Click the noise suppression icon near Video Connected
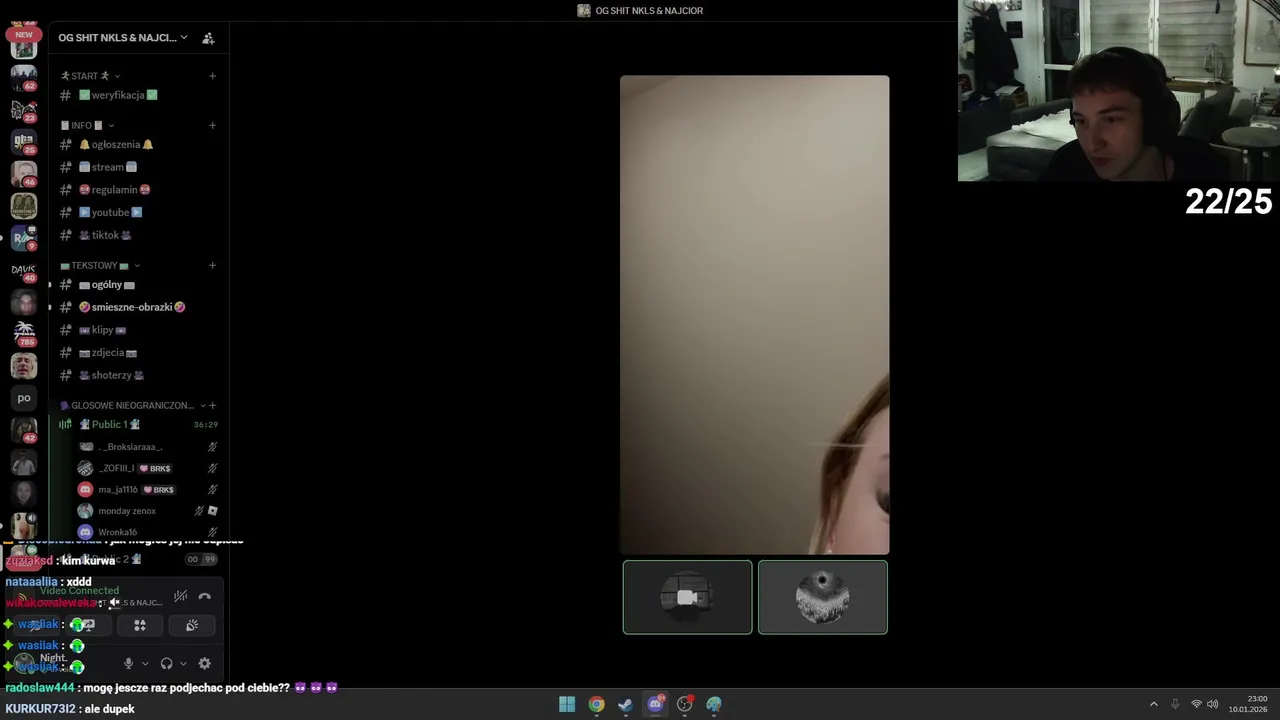Viewport: 1280px width, 720px height. tap(180, 597)
